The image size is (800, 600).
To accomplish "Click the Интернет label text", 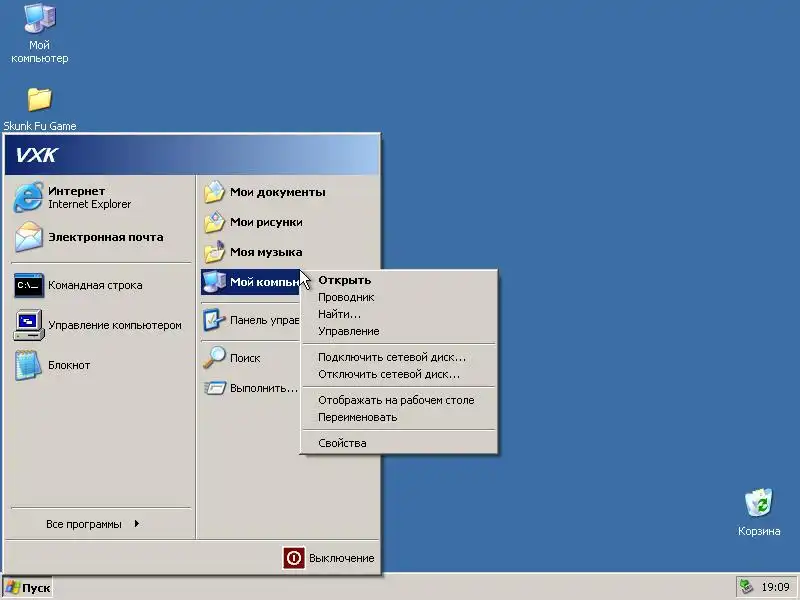I will [77, 191].
